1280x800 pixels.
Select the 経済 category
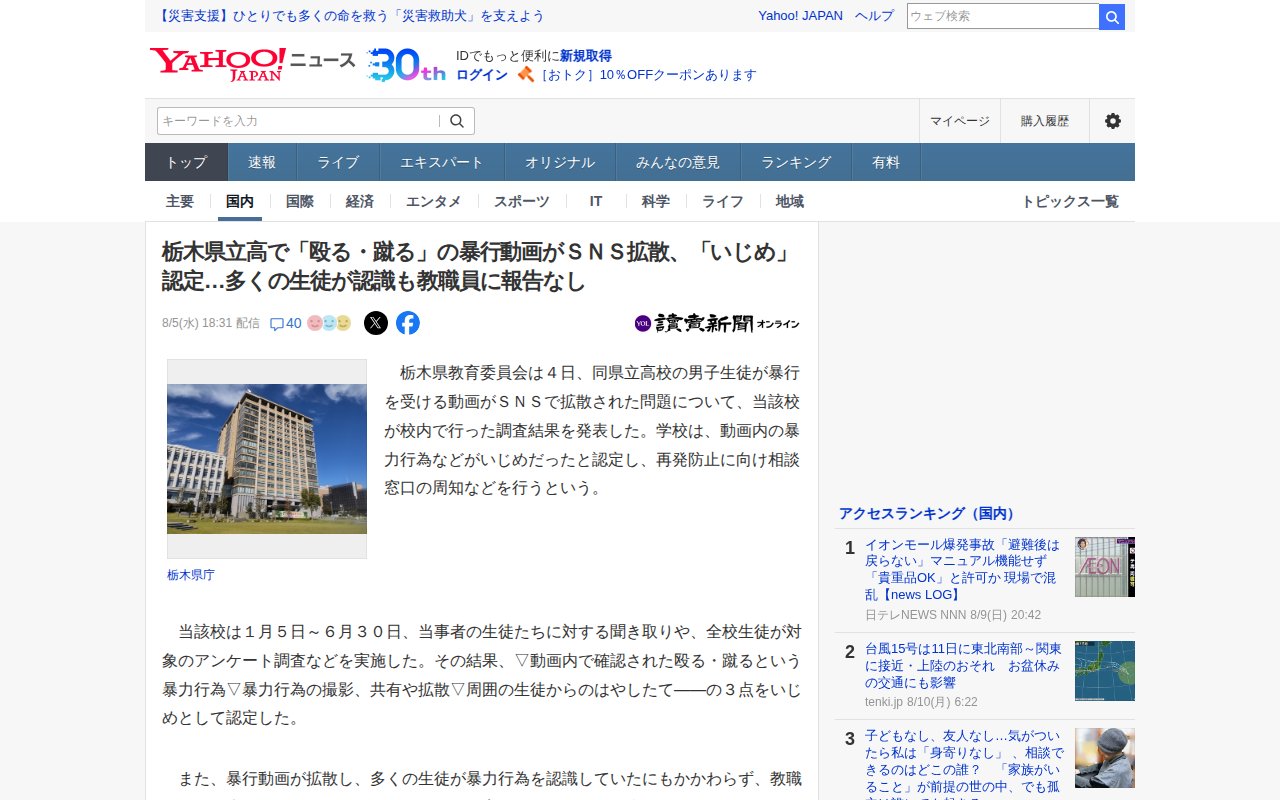coord(360,201)
